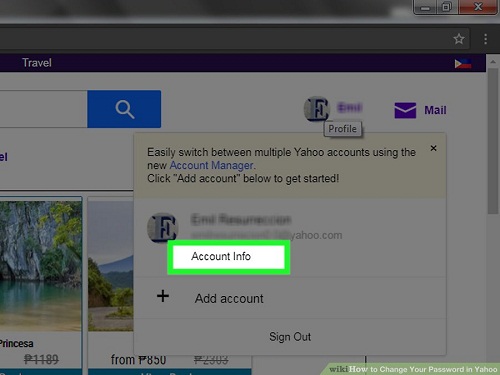The image size is (500, 375).
Task: Open the Chrome three-dot menu
Action: (x=485, y=39)
